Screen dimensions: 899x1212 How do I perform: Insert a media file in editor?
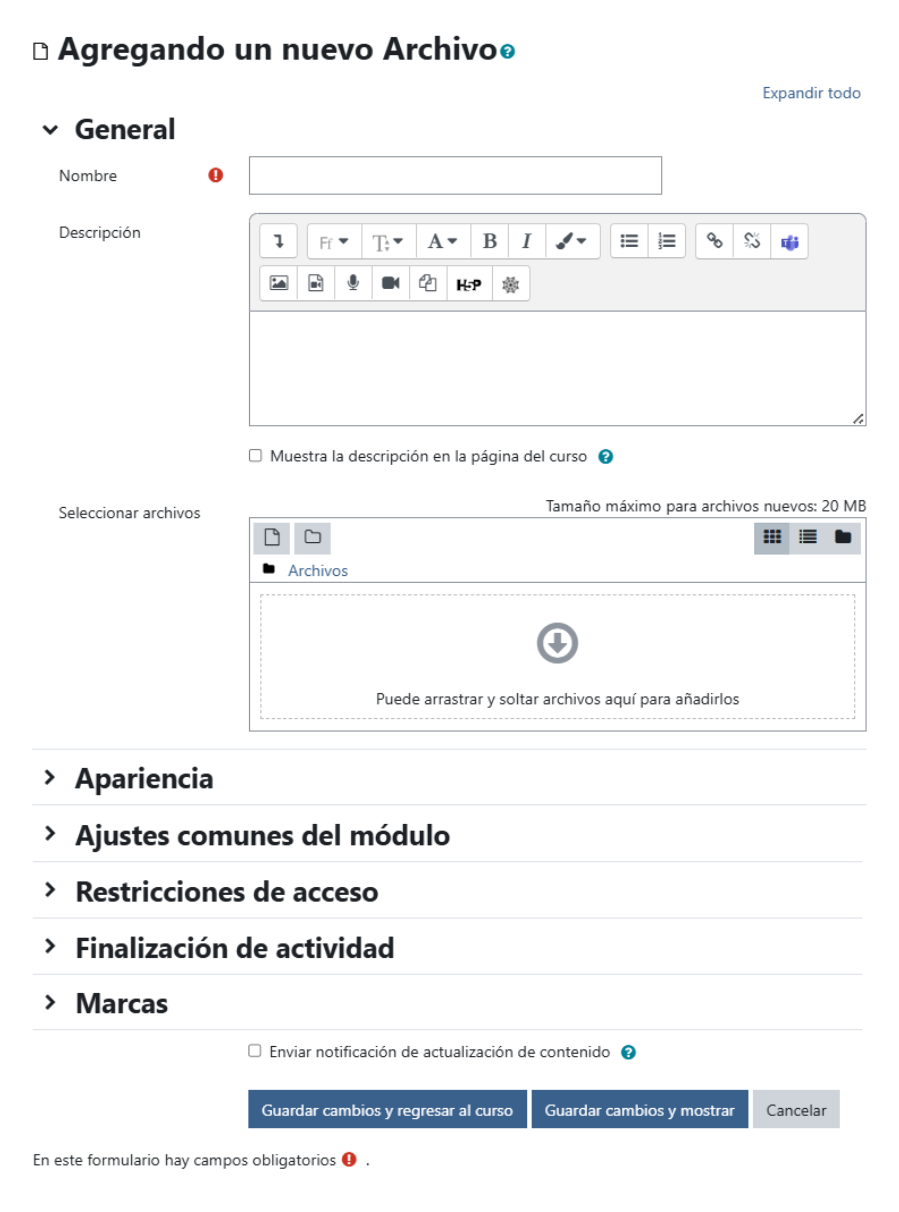316,283
